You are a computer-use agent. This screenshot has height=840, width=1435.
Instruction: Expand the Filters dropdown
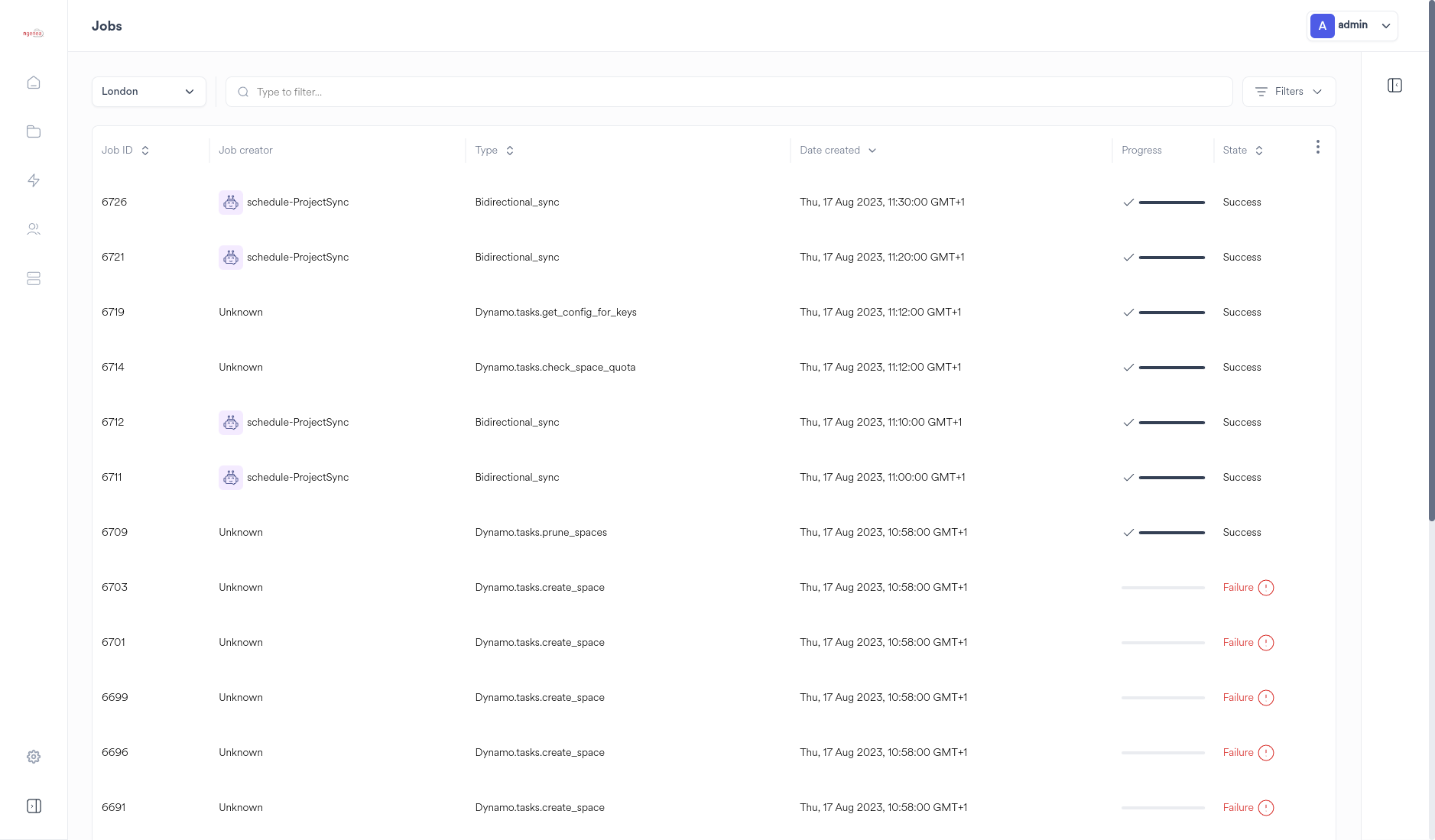(x=1288, y=91)
